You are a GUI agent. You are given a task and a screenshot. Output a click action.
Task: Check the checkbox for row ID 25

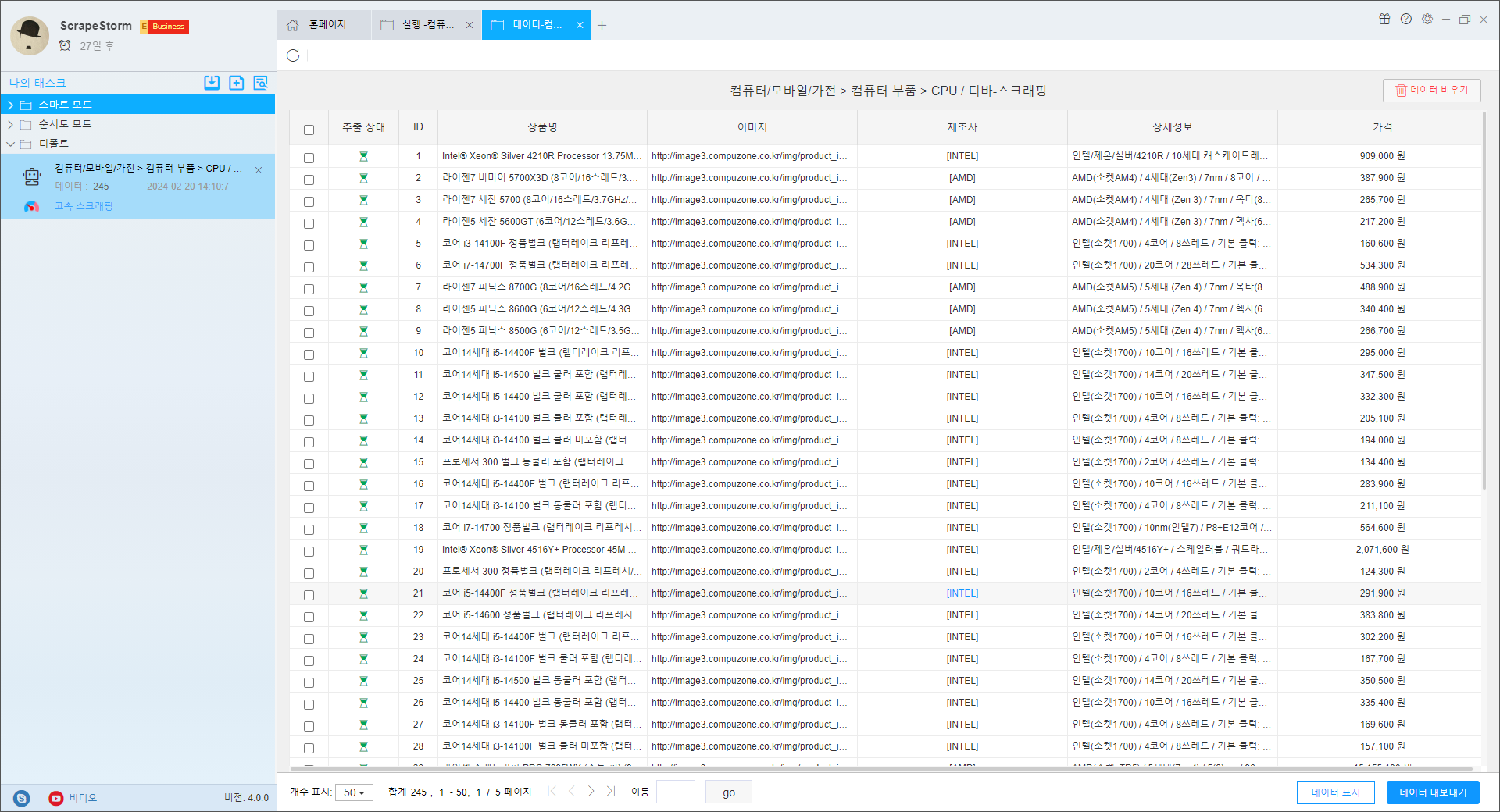309,682
